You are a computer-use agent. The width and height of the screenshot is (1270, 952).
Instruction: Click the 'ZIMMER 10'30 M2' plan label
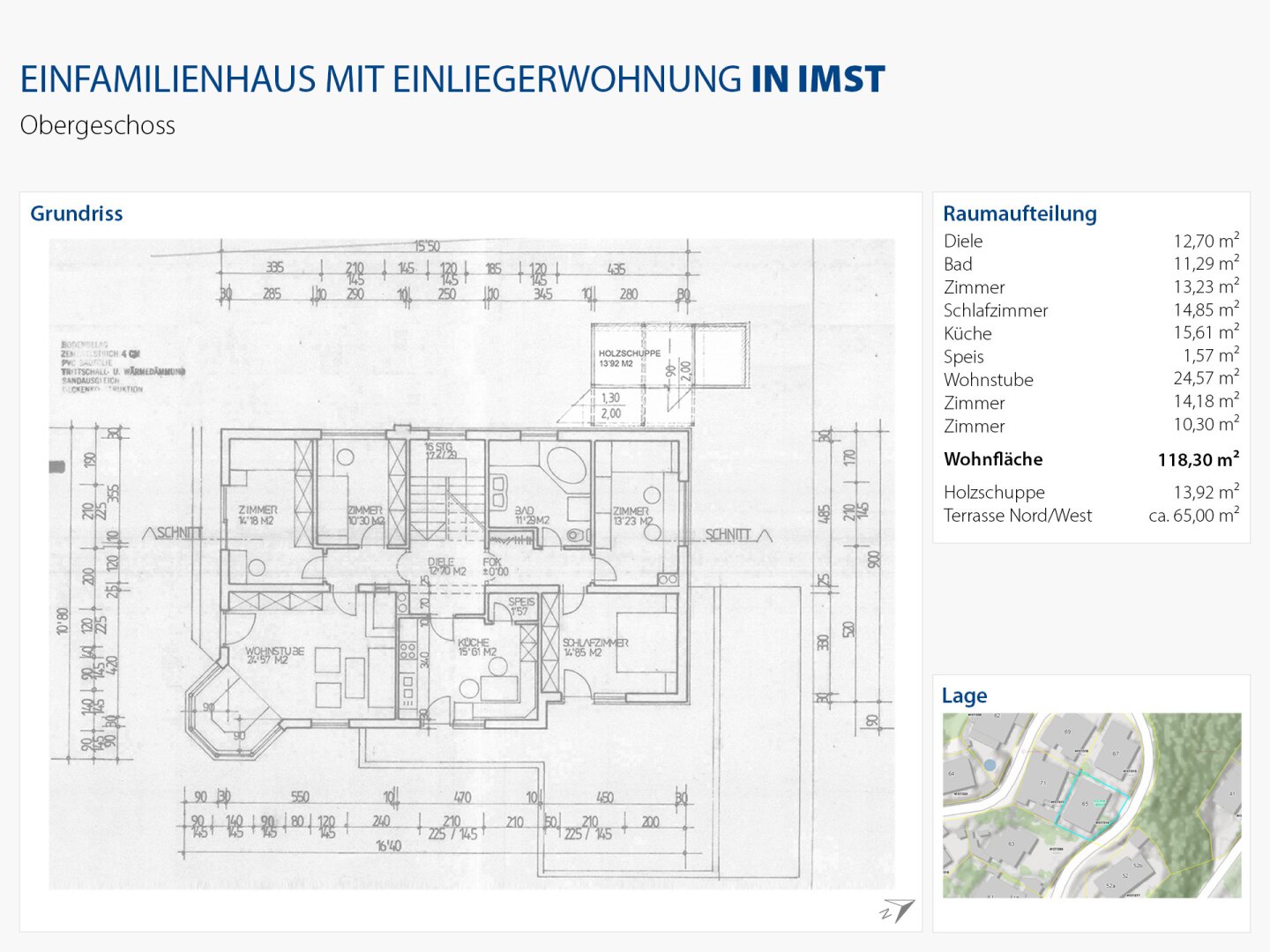pyautogui.click(x=365, y=515)
